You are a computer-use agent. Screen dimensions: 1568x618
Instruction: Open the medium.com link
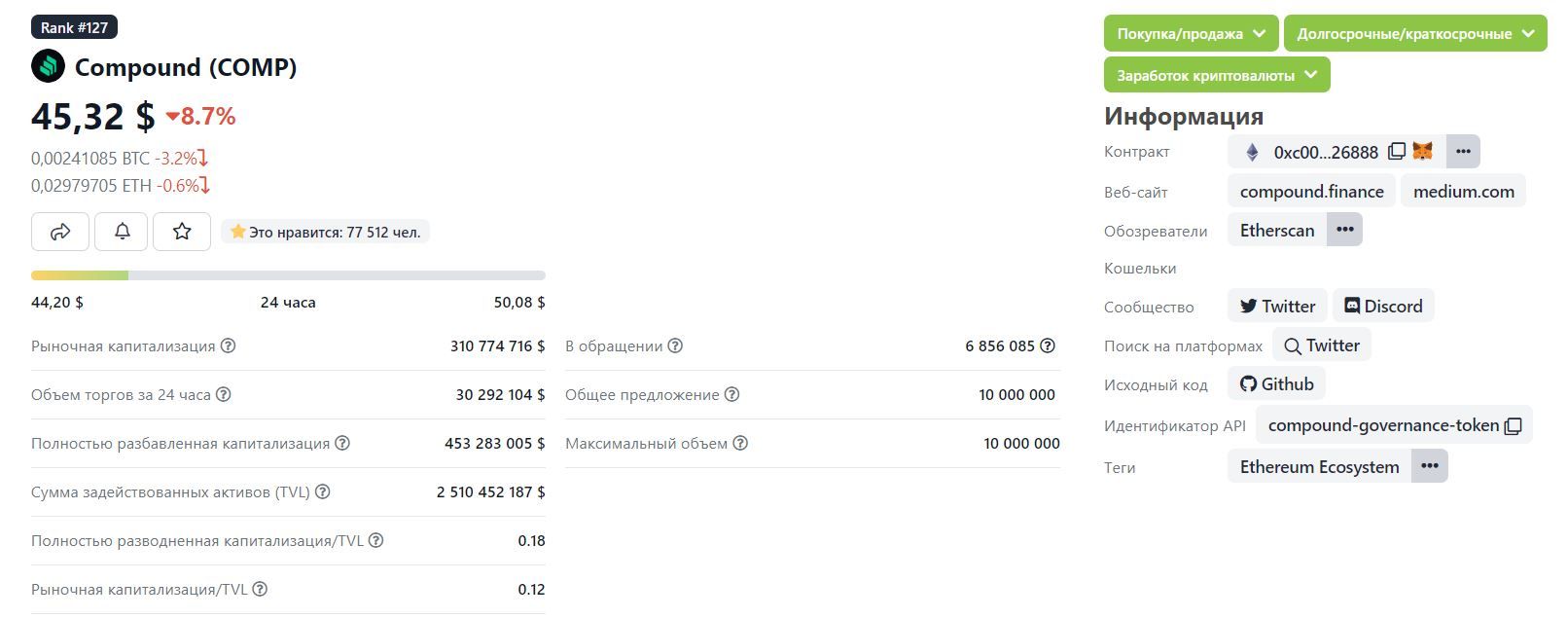[1464, 191]
